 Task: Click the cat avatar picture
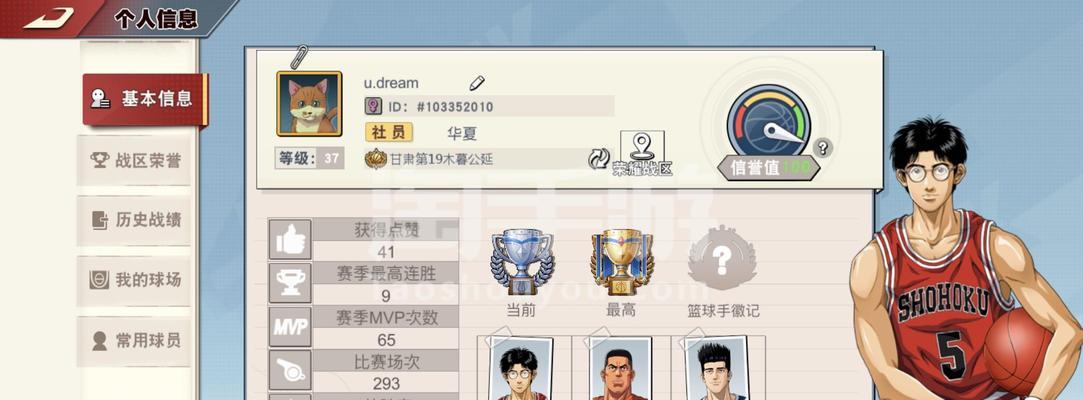coord(309,104)
